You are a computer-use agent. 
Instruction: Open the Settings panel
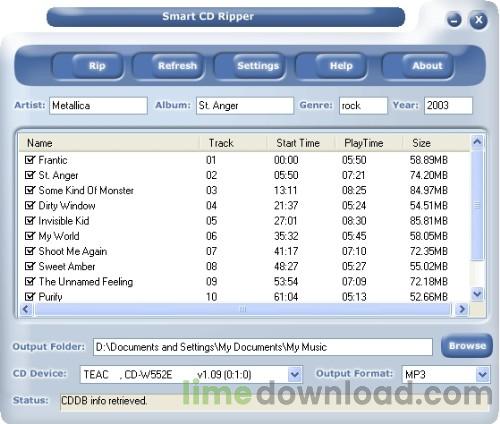(258, 66)
